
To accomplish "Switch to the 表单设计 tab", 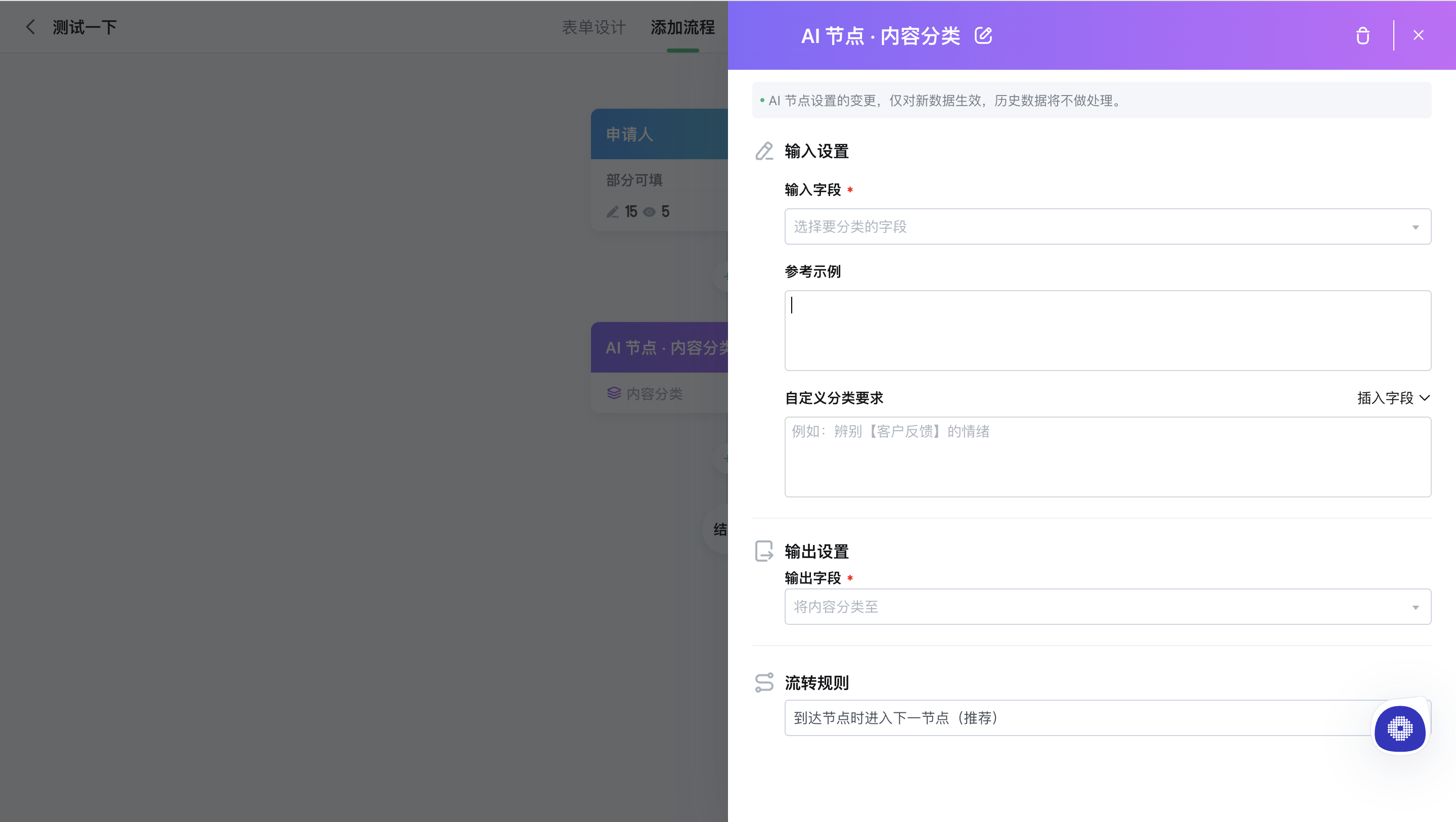I will tap(594, 27).
